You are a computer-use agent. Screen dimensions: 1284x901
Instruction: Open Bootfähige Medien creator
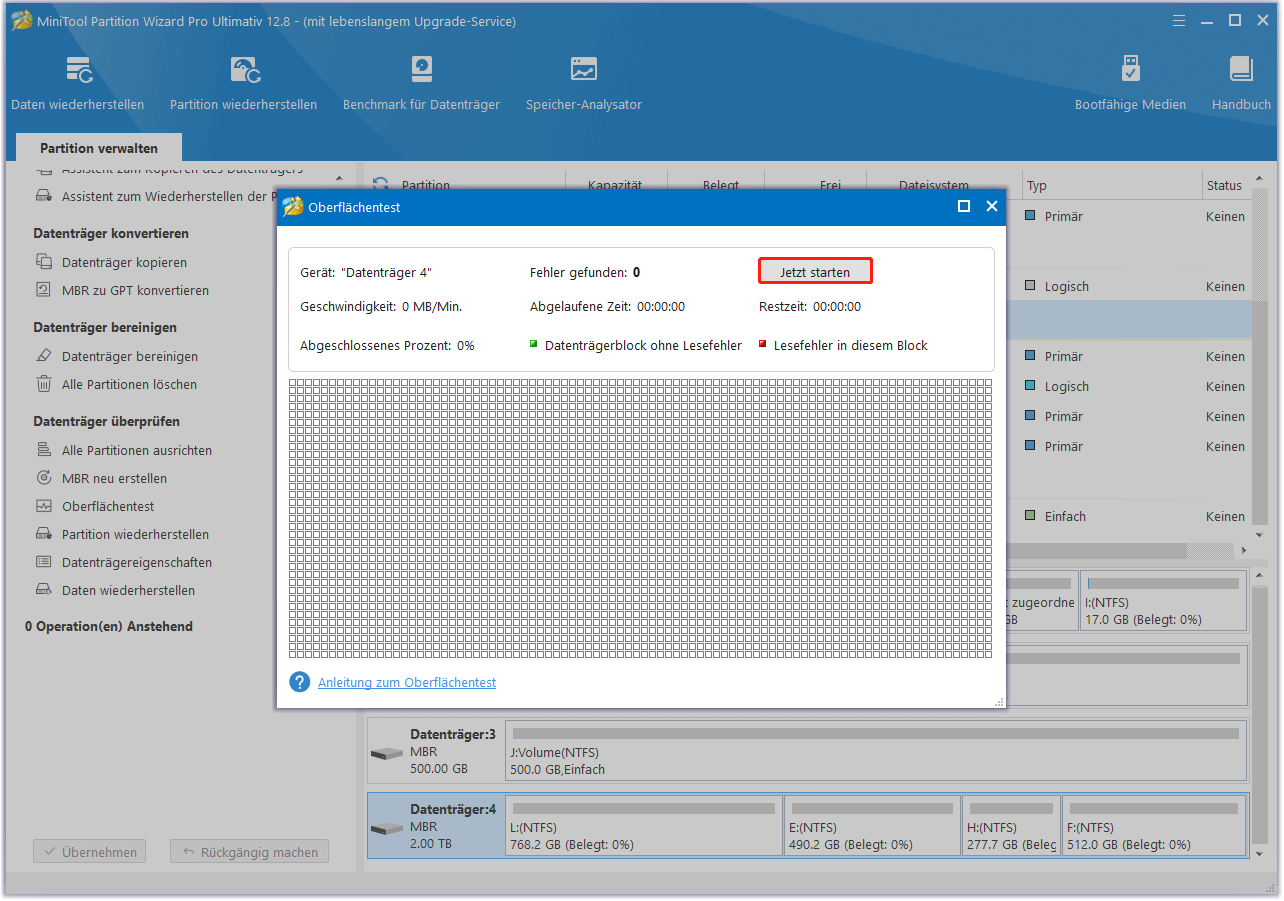point(1130,84)
